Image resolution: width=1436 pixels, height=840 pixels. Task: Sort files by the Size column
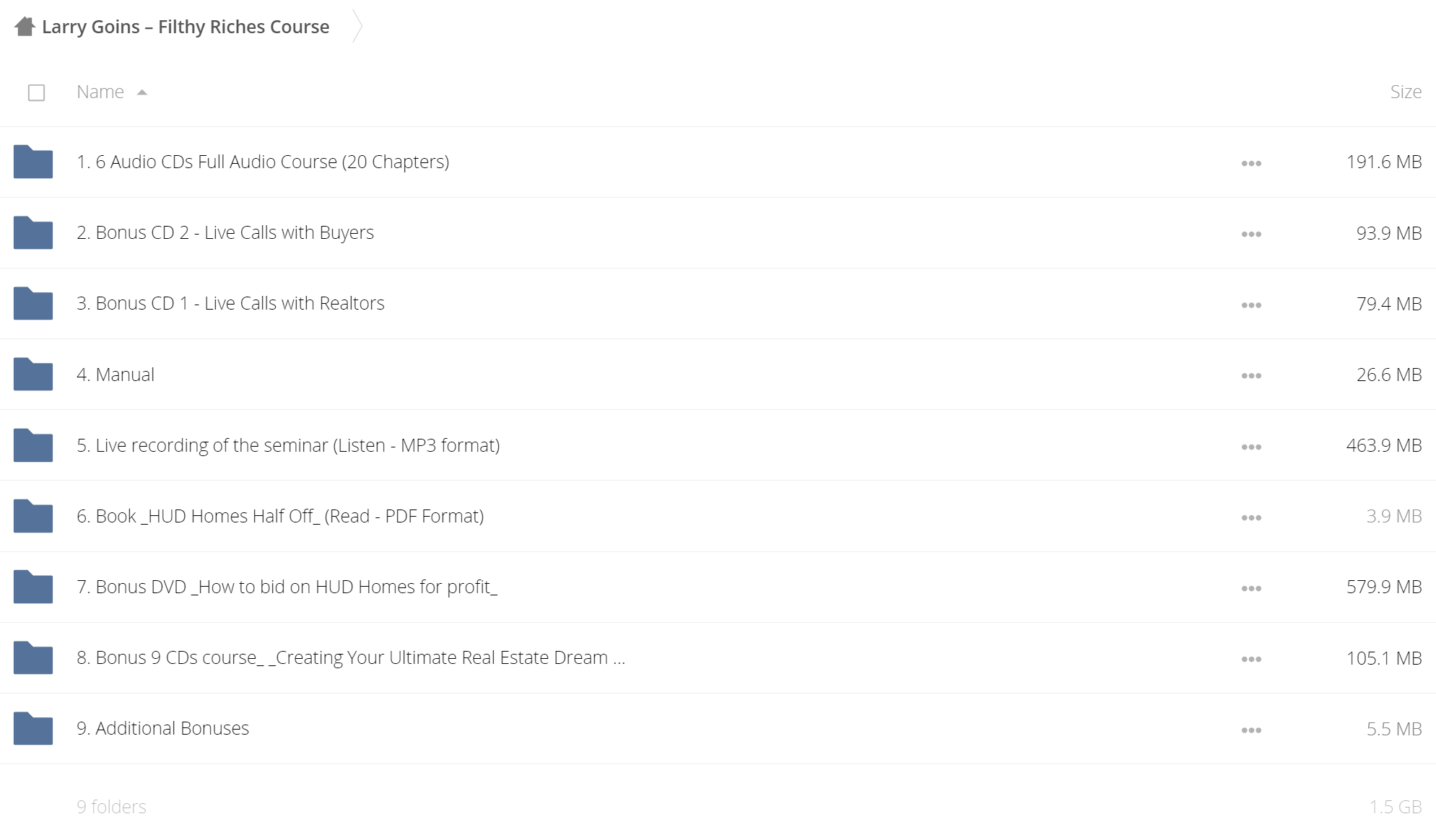[1406, 92]
